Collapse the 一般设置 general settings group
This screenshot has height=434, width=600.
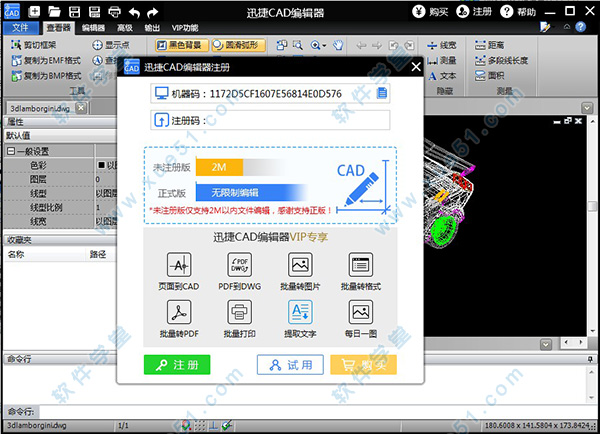point(11,151)
